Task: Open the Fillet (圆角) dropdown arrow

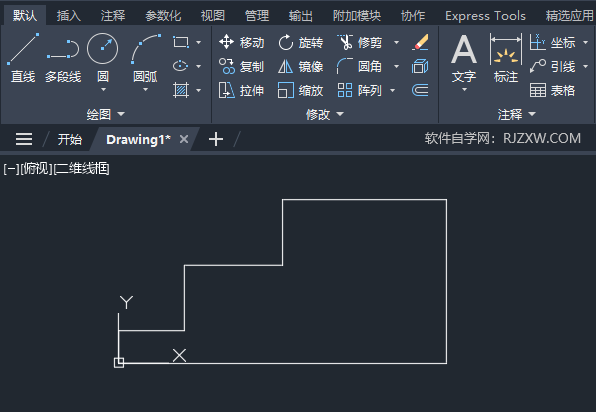Action: (396, 67)
